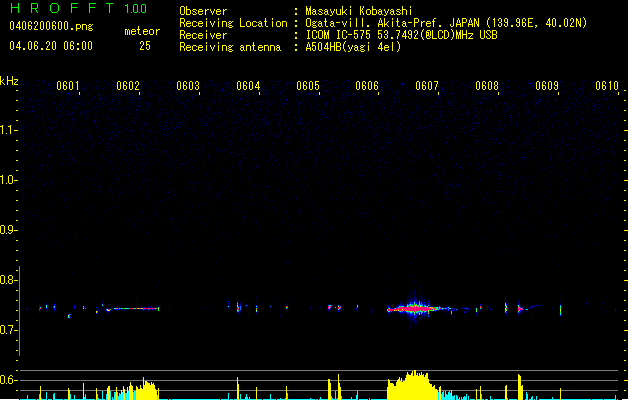
Task: Click the 0607 time axis marker
Action: click(x=427, y=86)
